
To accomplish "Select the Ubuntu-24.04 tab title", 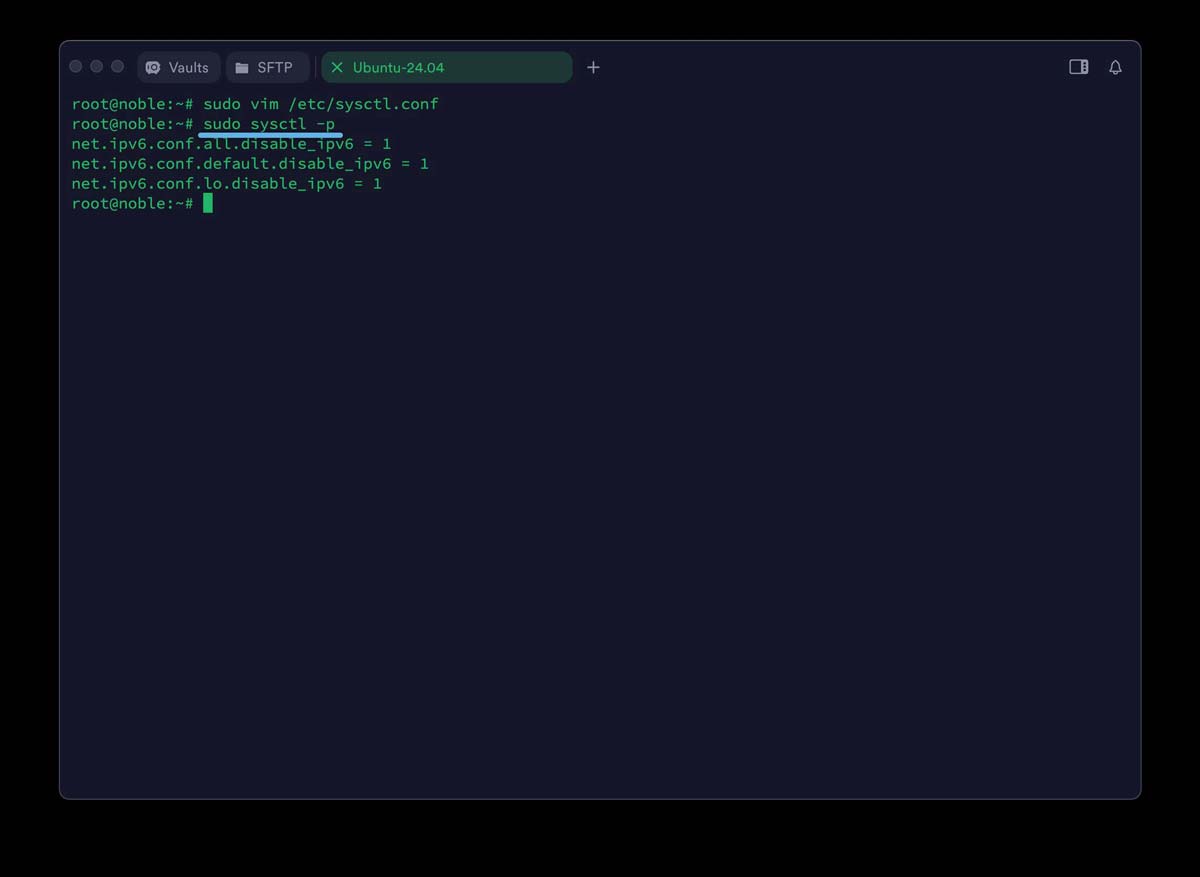I will point(398,67).
